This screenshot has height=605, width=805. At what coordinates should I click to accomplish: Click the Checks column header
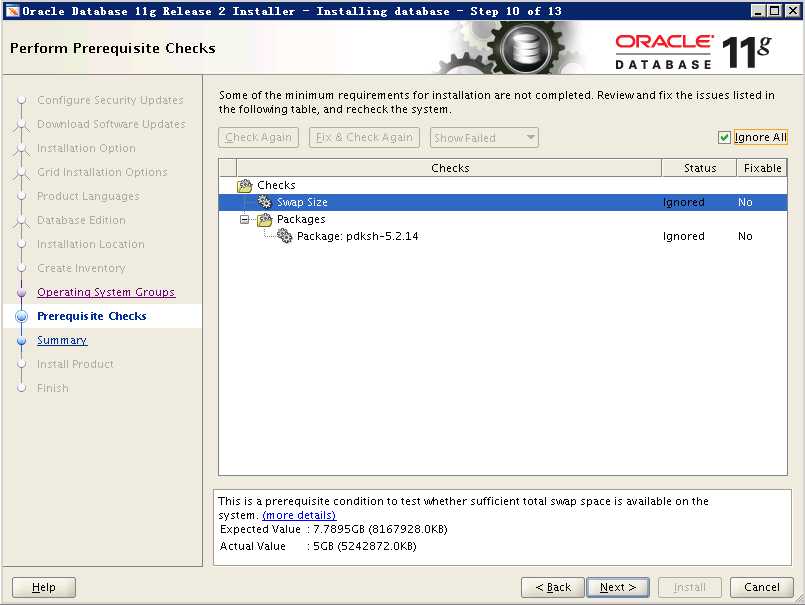tap(449, 168)
